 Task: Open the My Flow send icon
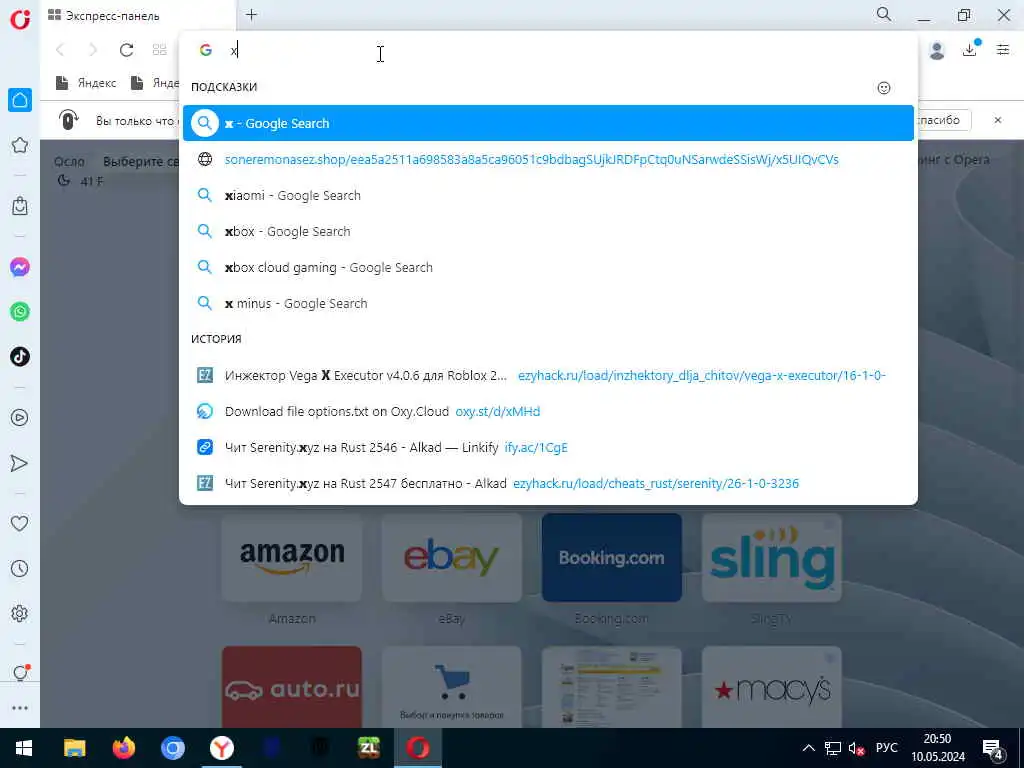[20, 463]
